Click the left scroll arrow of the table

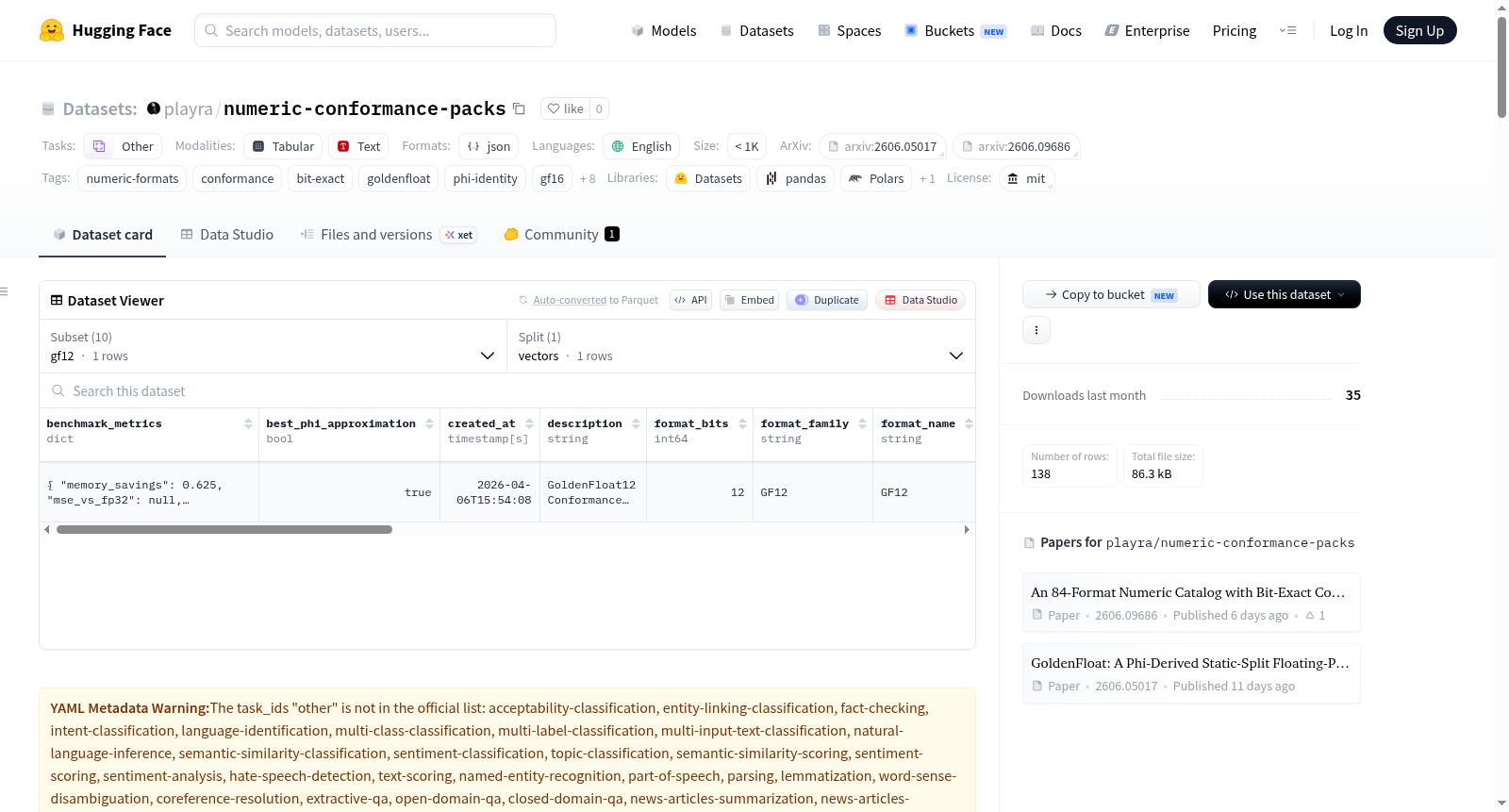[x=47, y=529]
